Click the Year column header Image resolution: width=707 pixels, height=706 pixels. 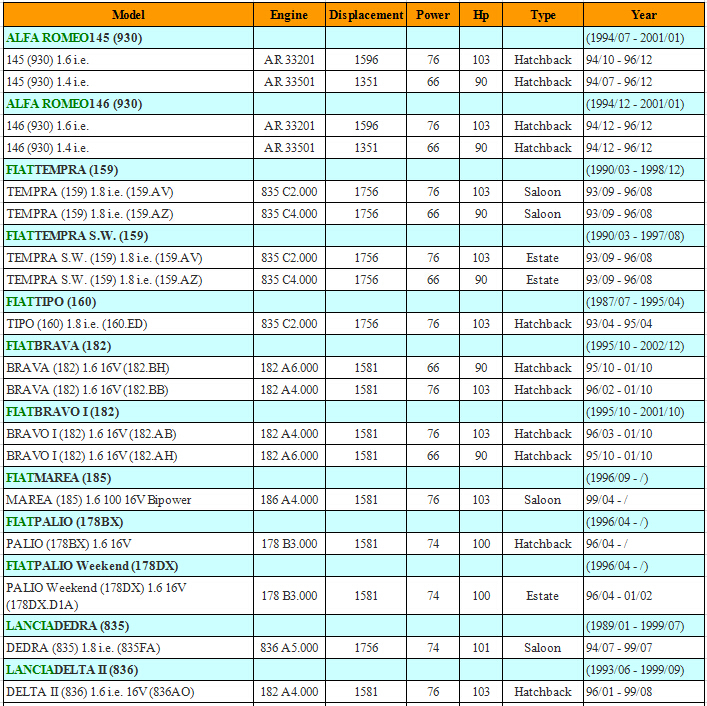[x=644, y=15]
